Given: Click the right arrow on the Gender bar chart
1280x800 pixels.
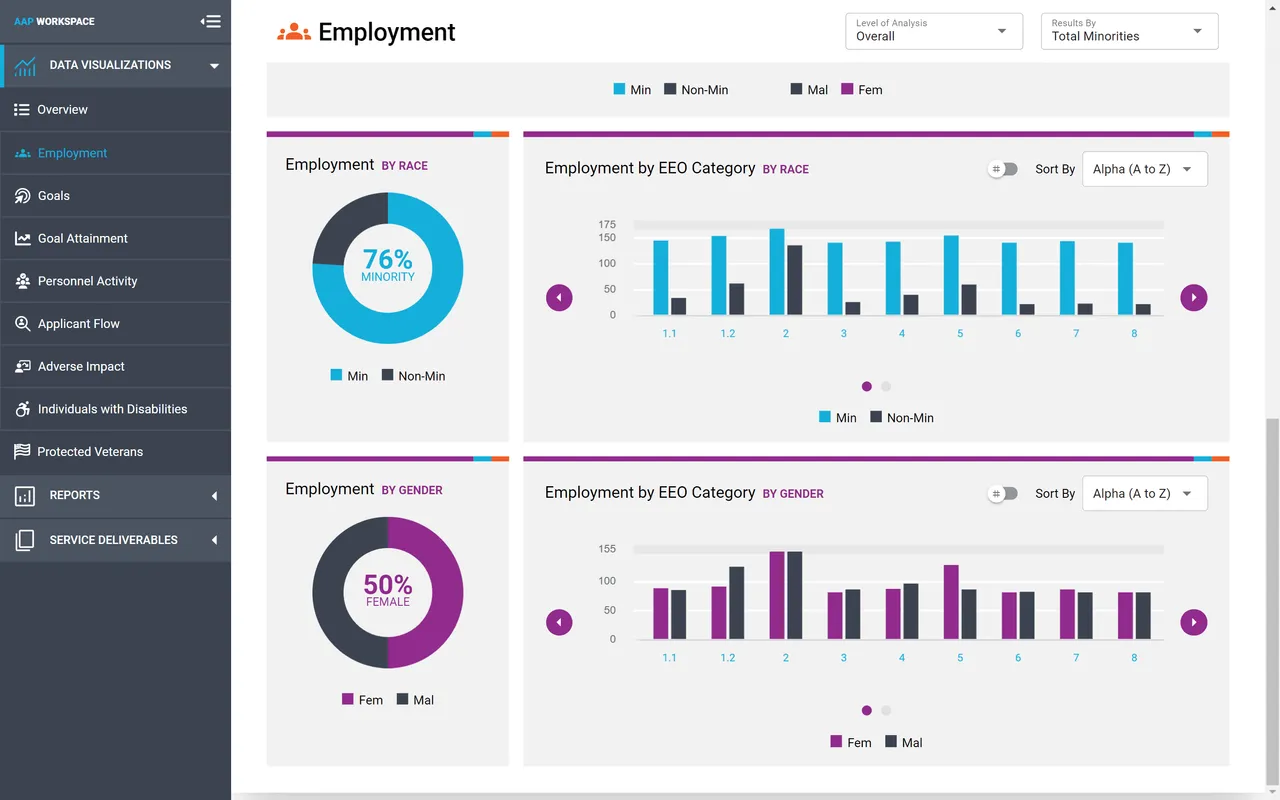Looking at the screenshot, I should pos(1193,622).
